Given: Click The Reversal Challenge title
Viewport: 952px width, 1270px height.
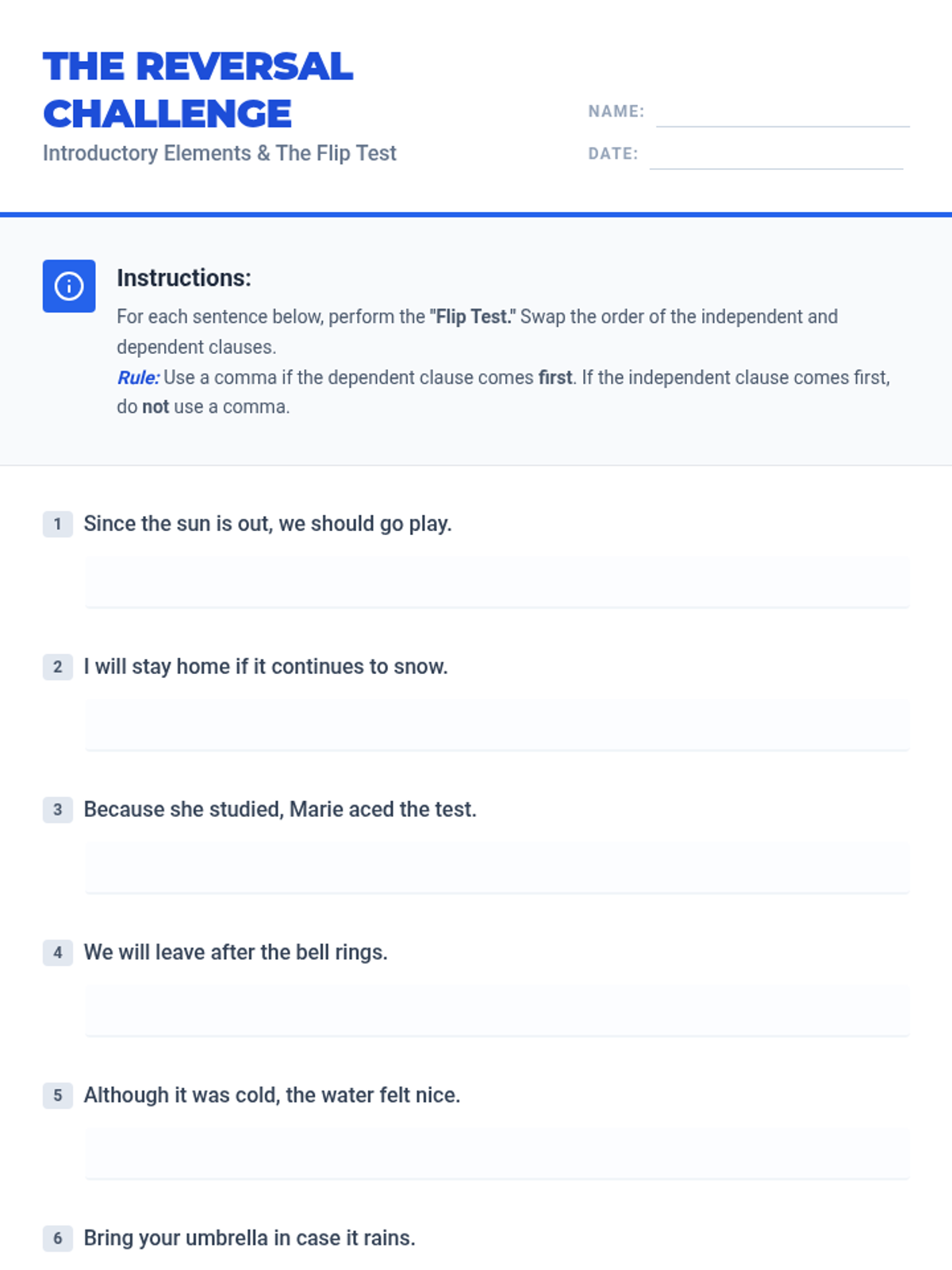Looking at the screenshot, I should (198, 89).
